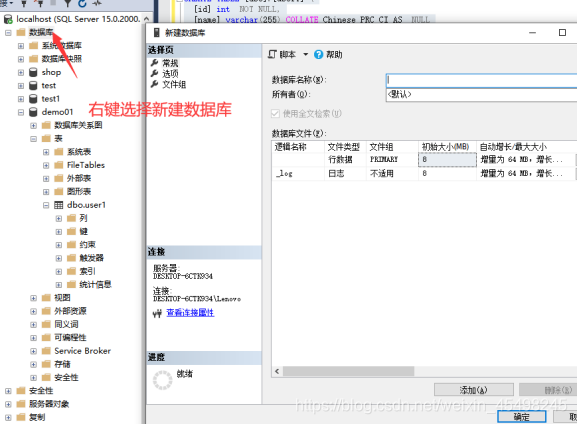Click the refresh icon in Object Explorer toolbar
577x424 pixels.
pyautogui.click(x=82, y=3)
